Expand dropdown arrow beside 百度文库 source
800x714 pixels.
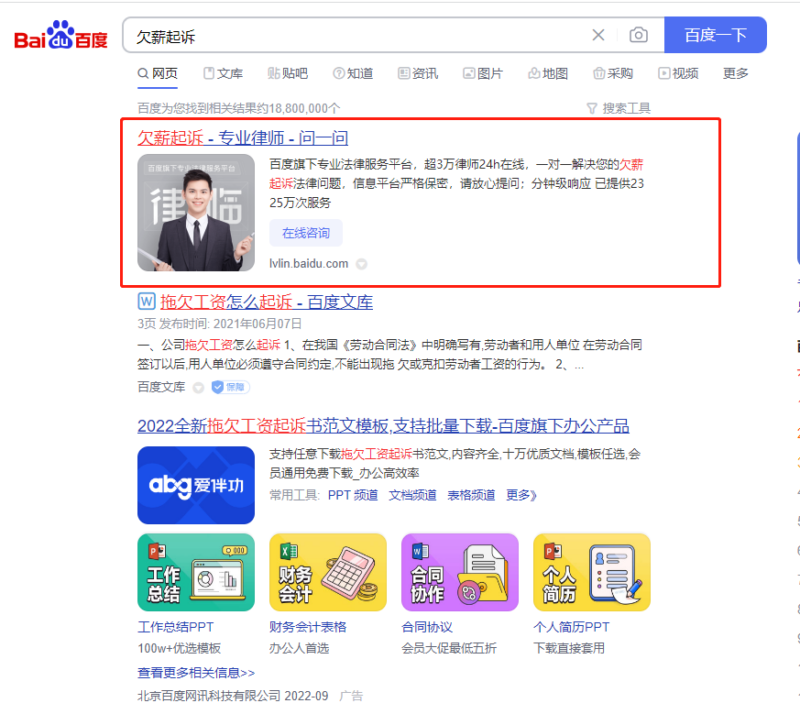coord(198,388)
